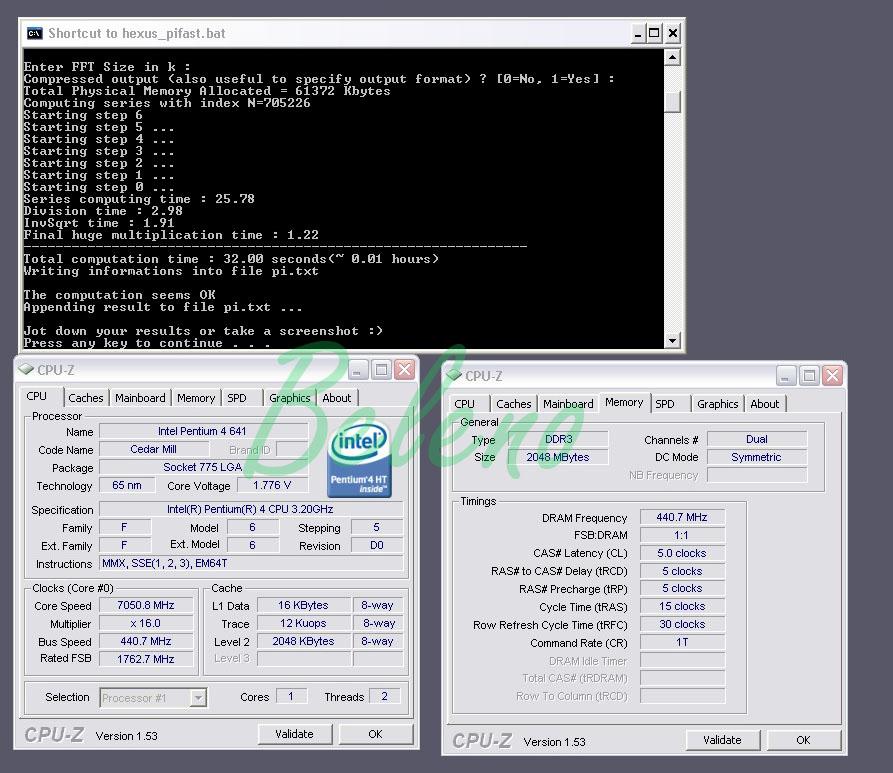The image size is (893, 773).
Task: Click the memory Type value DDR3
Action: tap(558, 439)
